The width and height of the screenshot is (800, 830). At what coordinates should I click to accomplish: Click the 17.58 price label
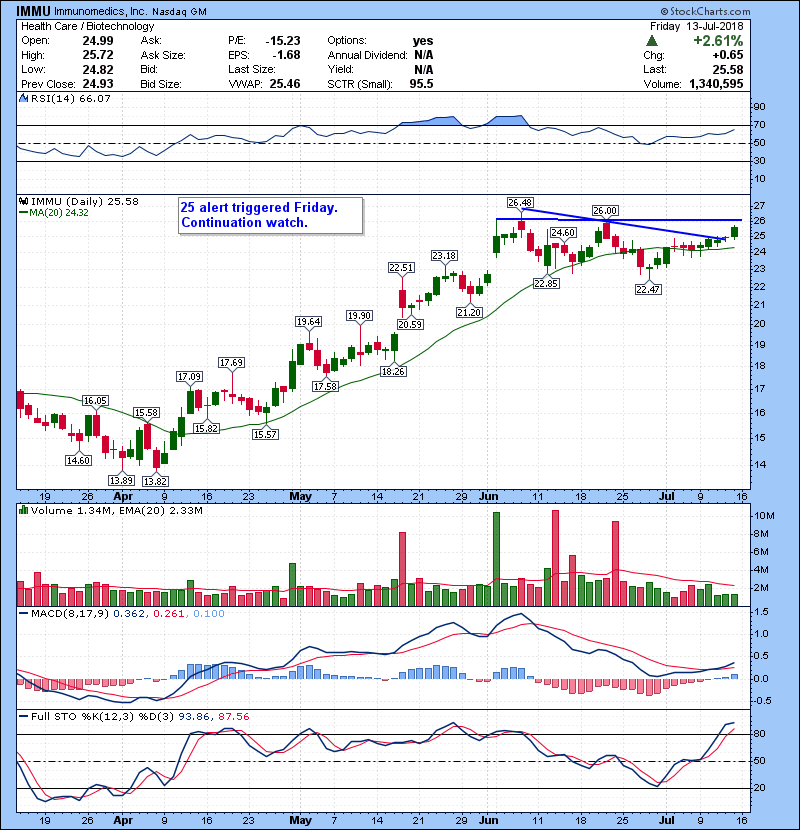325,386
